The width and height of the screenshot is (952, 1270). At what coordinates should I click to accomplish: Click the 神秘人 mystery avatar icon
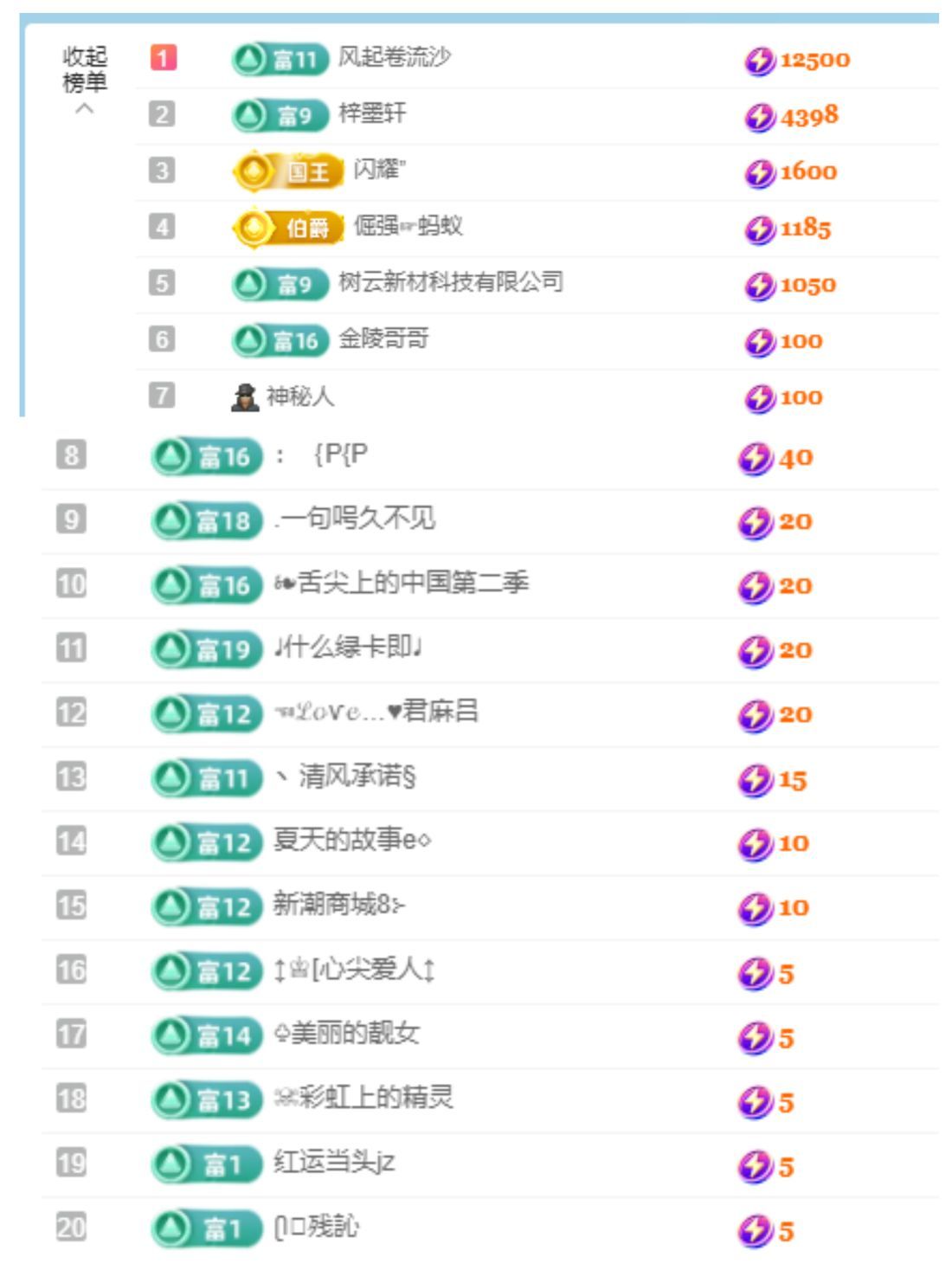[246, 396]
